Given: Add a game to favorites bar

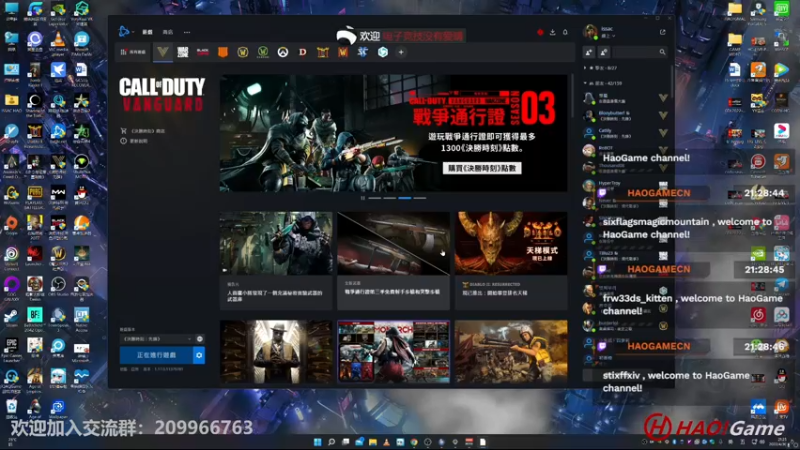Looking at the screenshot, I should (401, 52).
